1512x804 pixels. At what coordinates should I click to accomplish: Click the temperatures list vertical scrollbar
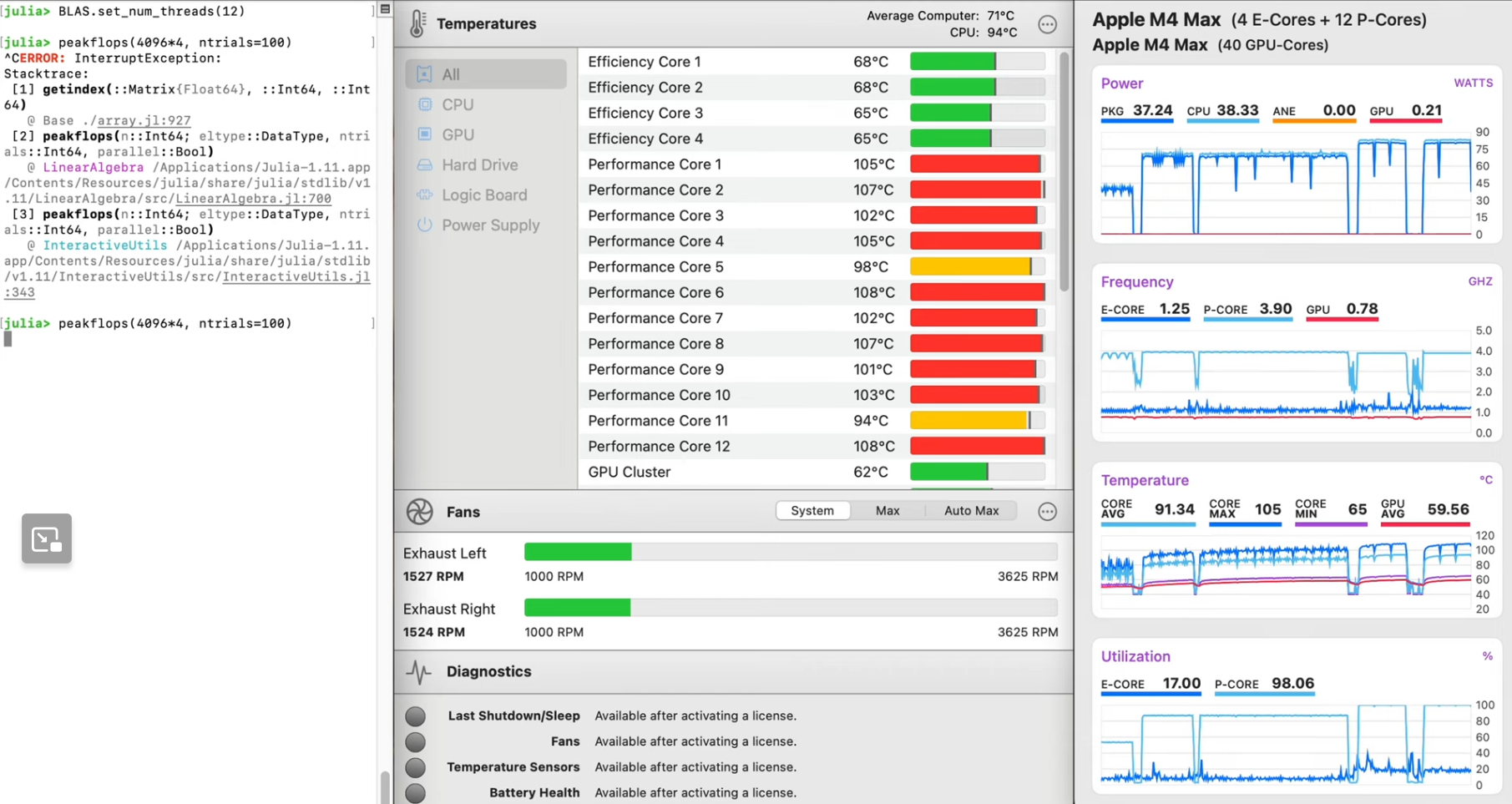[1064, 171]
